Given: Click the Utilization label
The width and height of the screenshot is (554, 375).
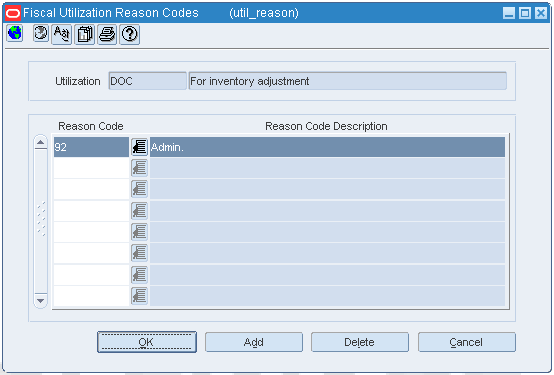Looking at the screenshot, I should (x=78, y=81).
